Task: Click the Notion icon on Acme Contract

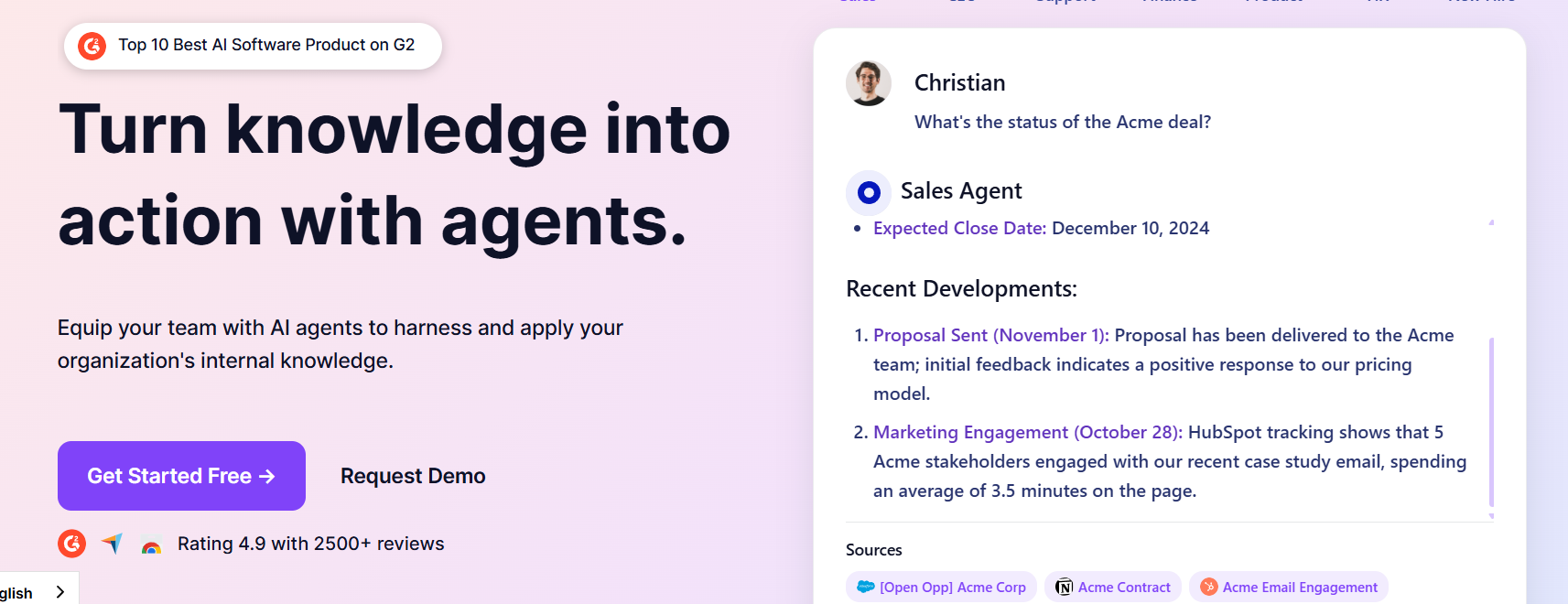Action: pos(1064,587)
